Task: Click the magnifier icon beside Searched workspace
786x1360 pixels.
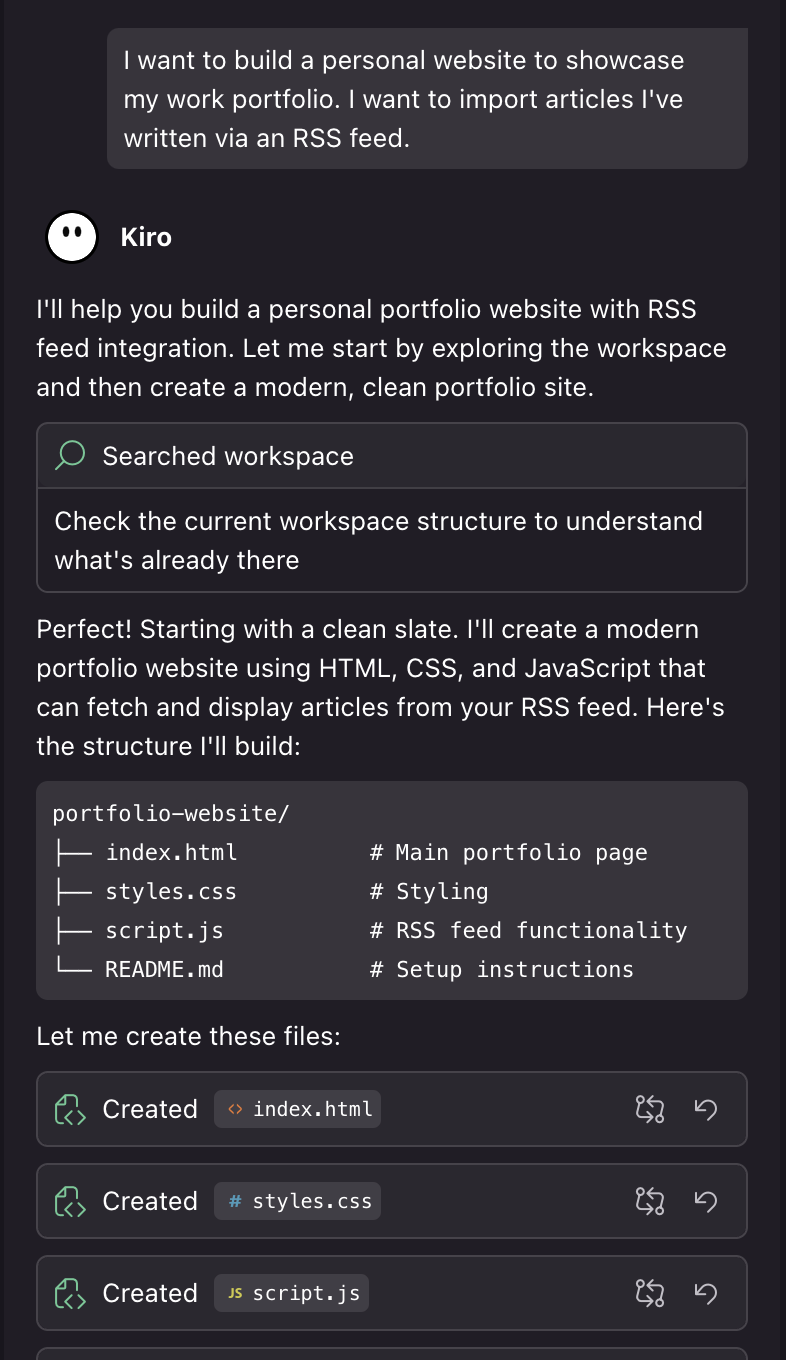Action: click(70, 456)
